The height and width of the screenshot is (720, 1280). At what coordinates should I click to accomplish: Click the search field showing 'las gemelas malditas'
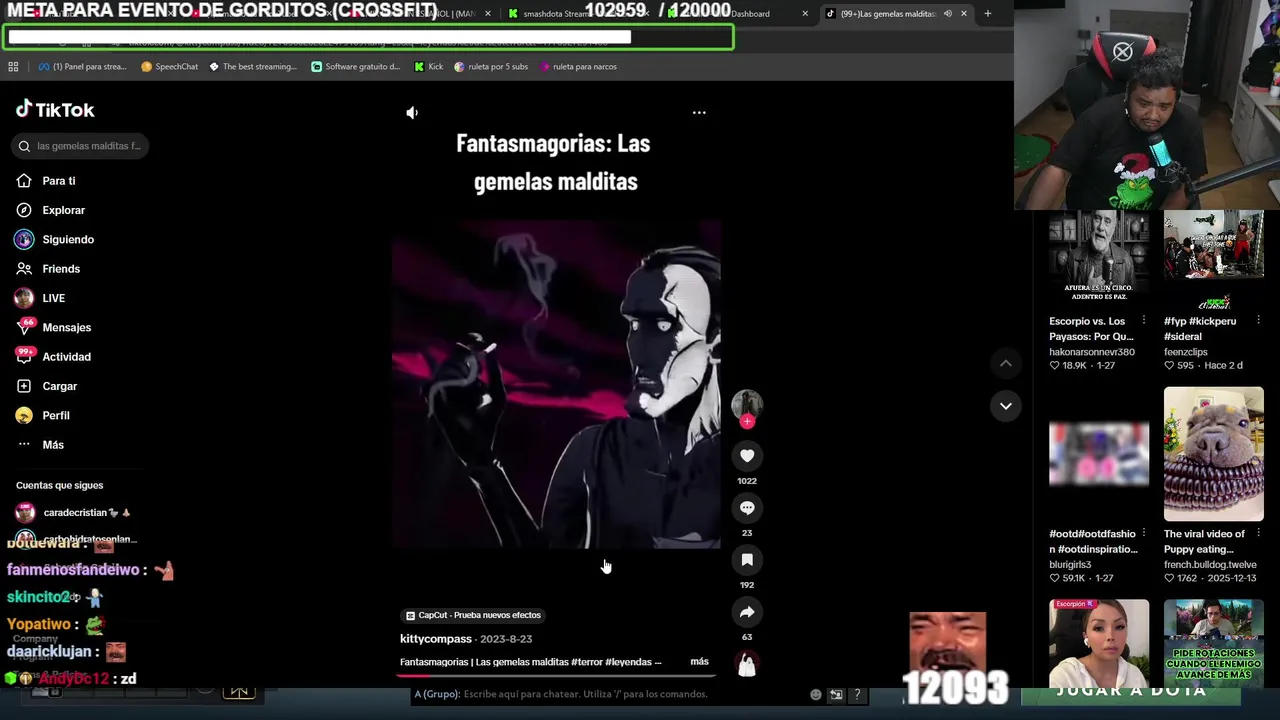tap(81, 146)
